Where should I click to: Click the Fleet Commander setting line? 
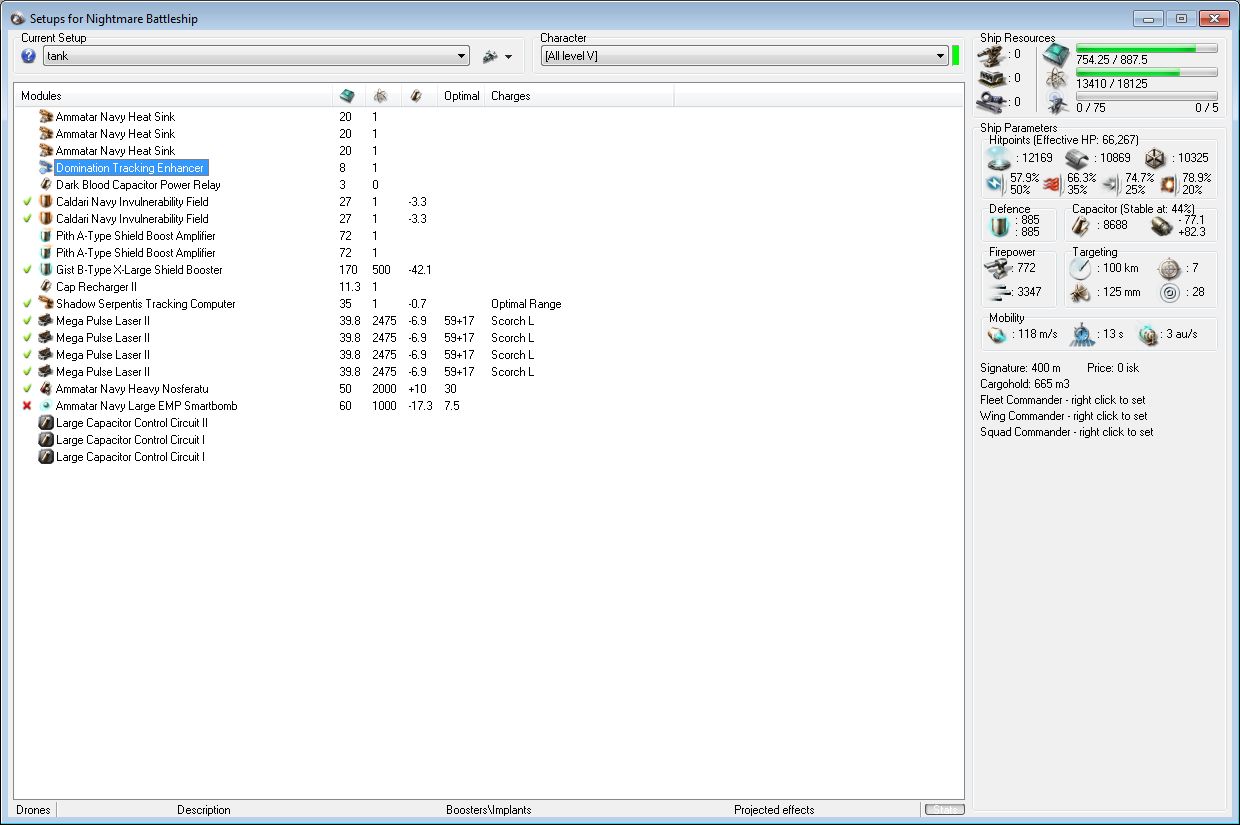tap(1063, 400)
